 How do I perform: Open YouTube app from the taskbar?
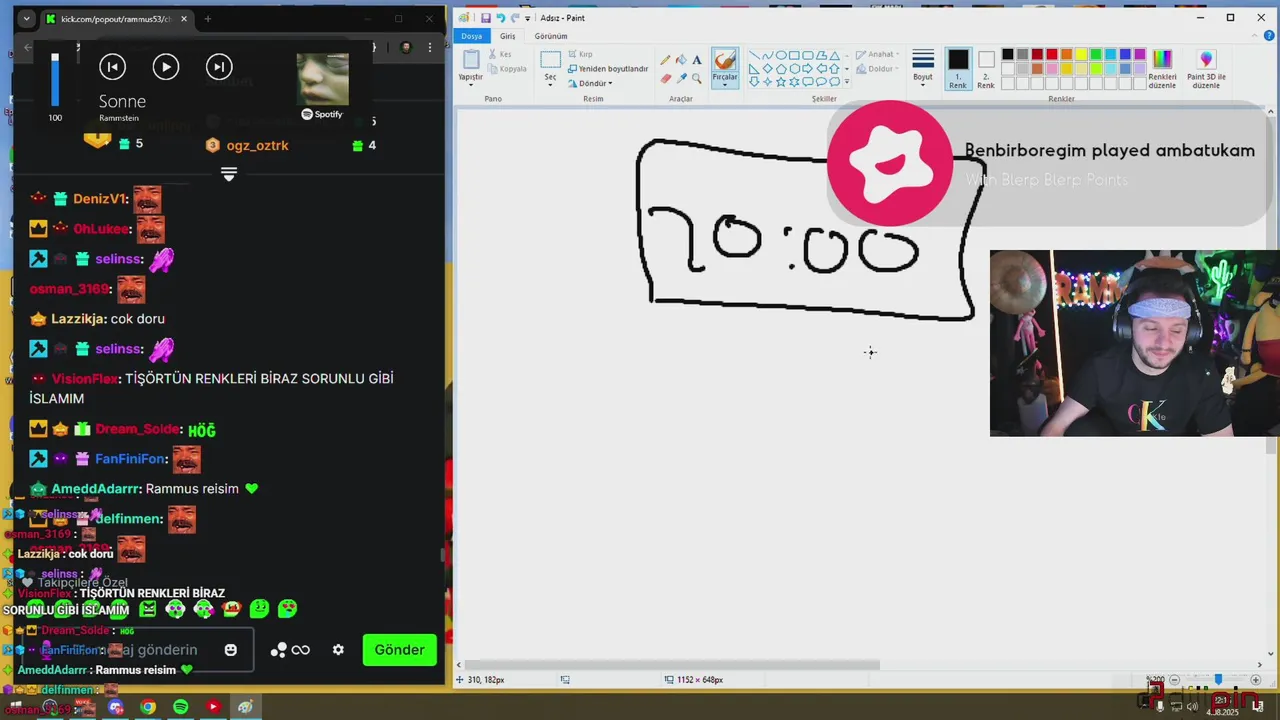[x=213, y=707]
